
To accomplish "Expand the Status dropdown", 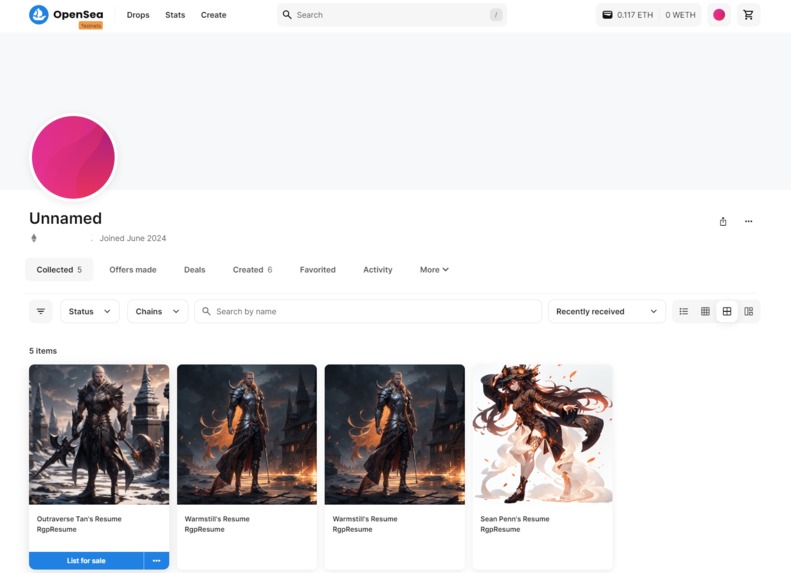I will click(90, 311).
